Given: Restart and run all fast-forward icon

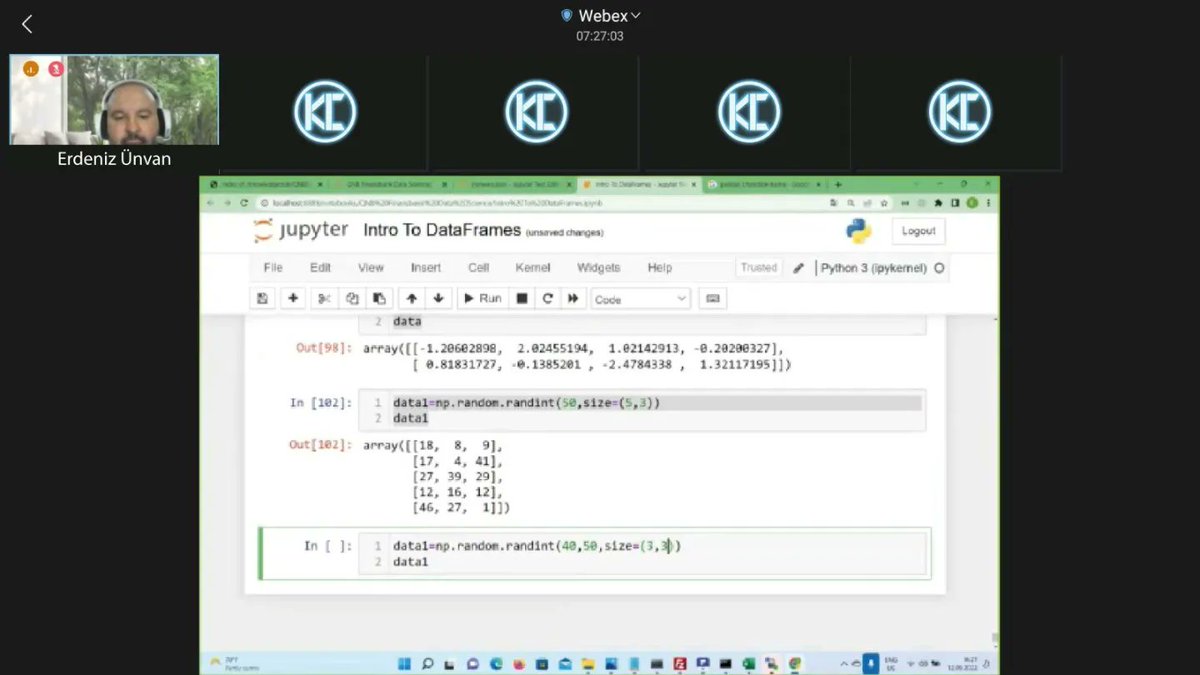Looking at the screenshot, I should pos(573,298).
